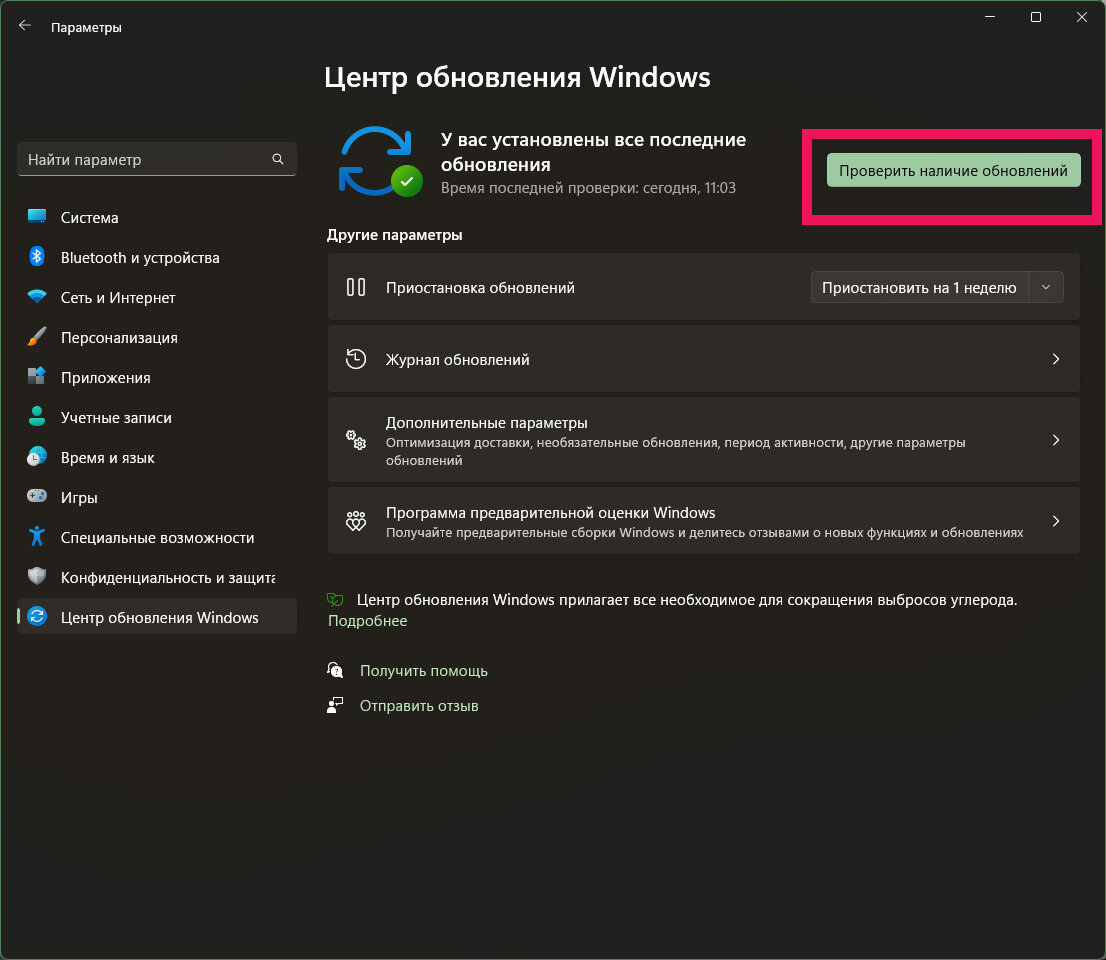Click Проверить наличие обновлений button
The image size is (1106, 960).
(954, 170)
